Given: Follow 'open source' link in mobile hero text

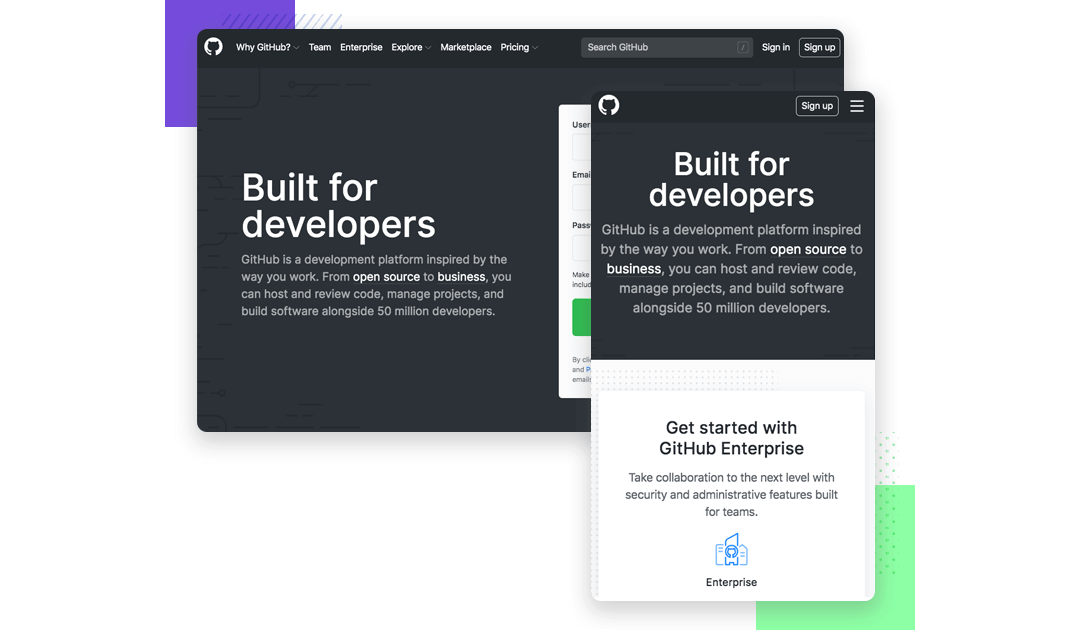Looking at the screenshot, I should pos(808,249).
